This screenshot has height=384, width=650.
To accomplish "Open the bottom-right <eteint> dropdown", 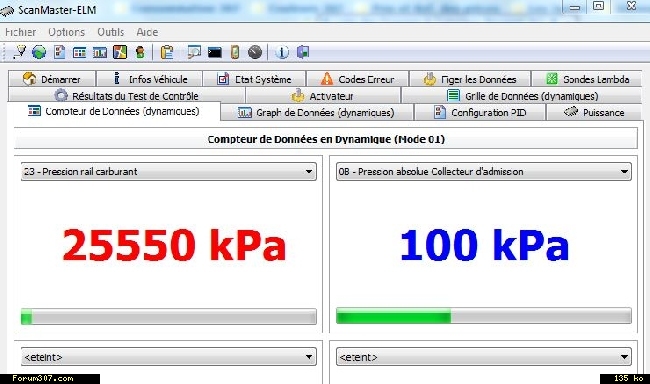I will pyautogui.click(x=484, y=357).
